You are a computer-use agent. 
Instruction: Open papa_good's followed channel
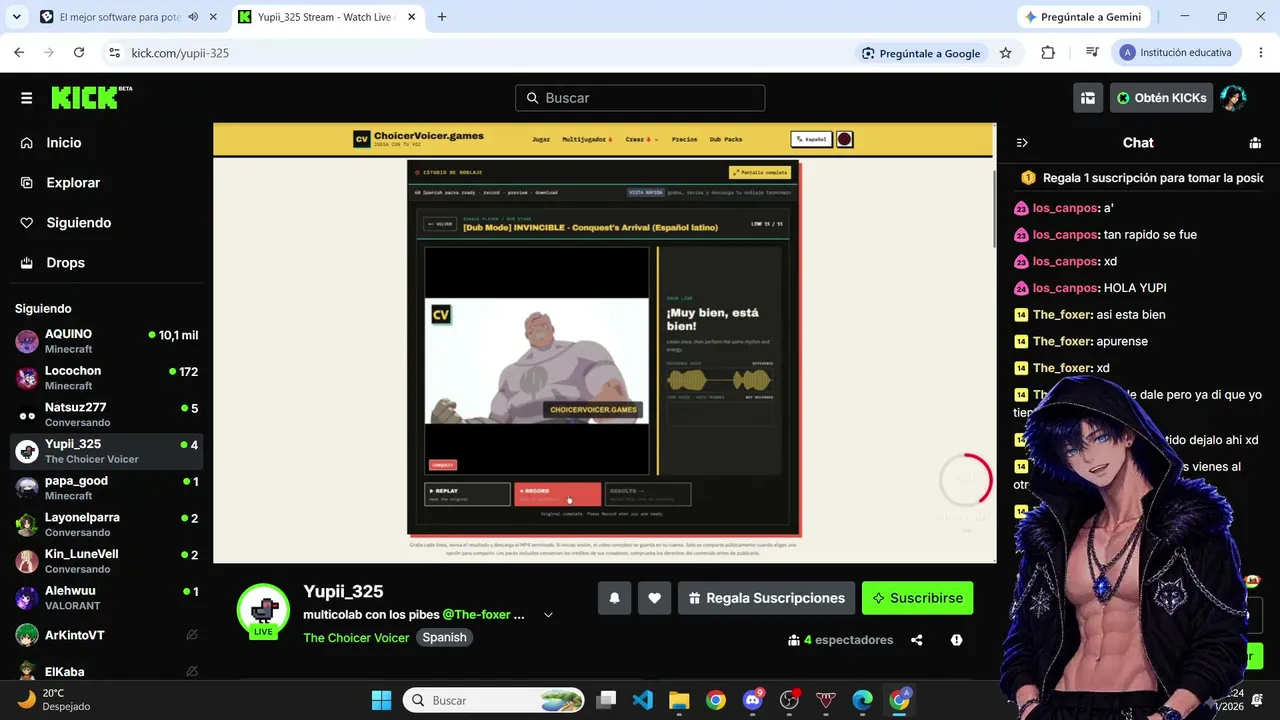point(107,488)
